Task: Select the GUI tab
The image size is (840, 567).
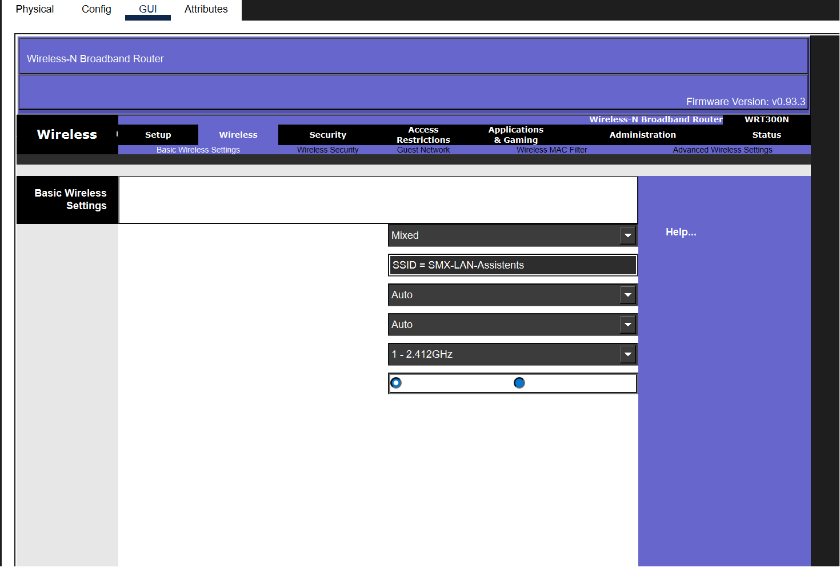Action: [147, 9]
